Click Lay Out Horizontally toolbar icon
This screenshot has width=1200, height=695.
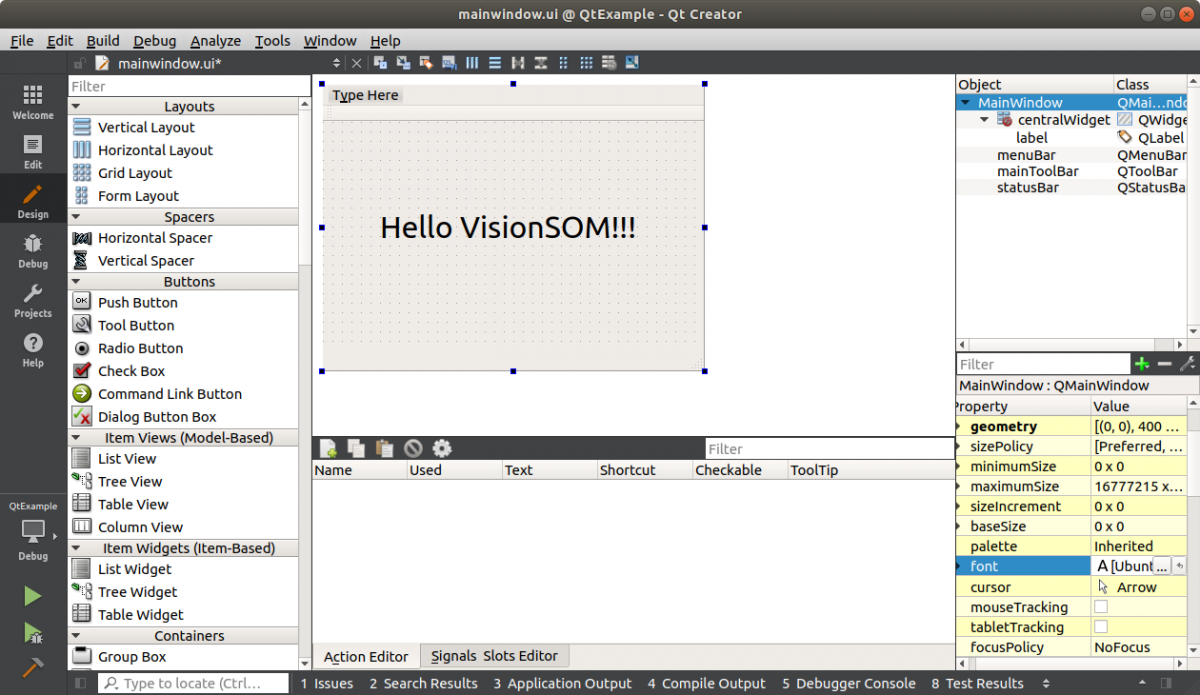pos(473,63)
